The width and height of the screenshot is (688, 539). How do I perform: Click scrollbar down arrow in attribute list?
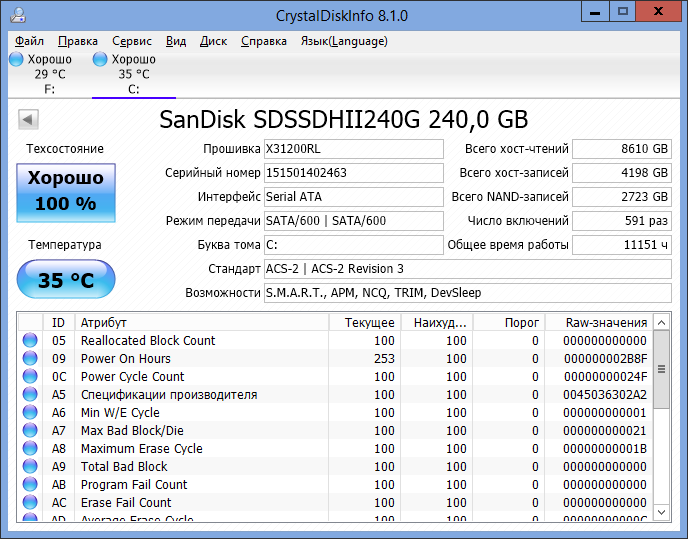click(x=662, y=512)
